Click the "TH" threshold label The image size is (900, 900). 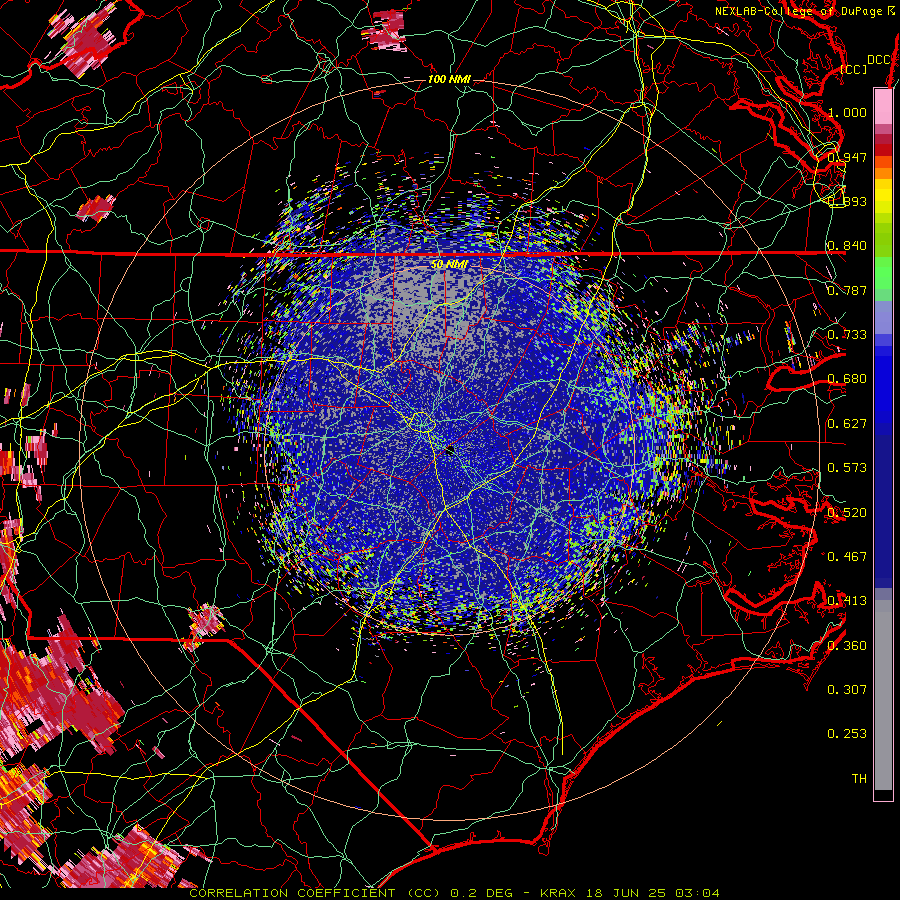pyautogui.click(x=859, y=778)
